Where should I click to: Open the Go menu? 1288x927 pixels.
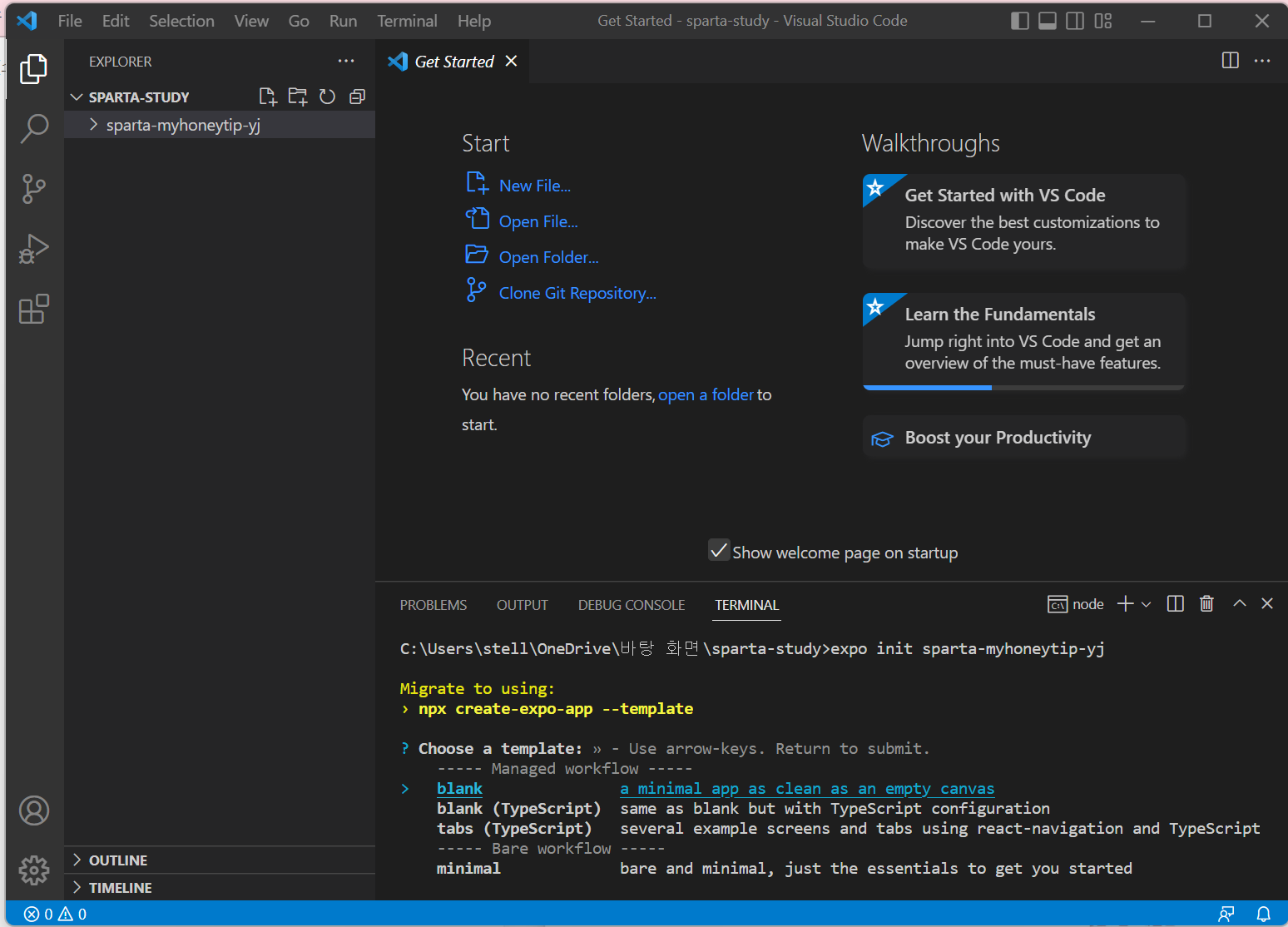(299, 21)
